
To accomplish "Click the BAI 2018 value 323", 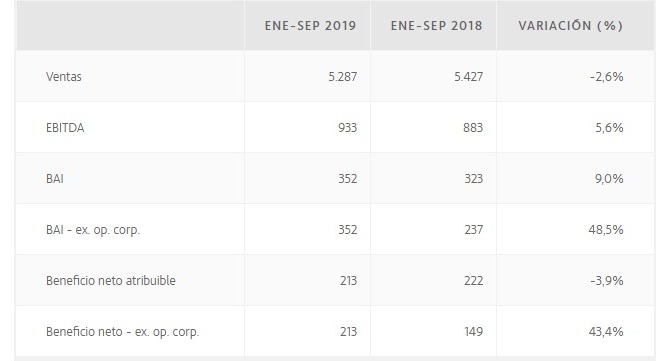I will tap(474, 179).
